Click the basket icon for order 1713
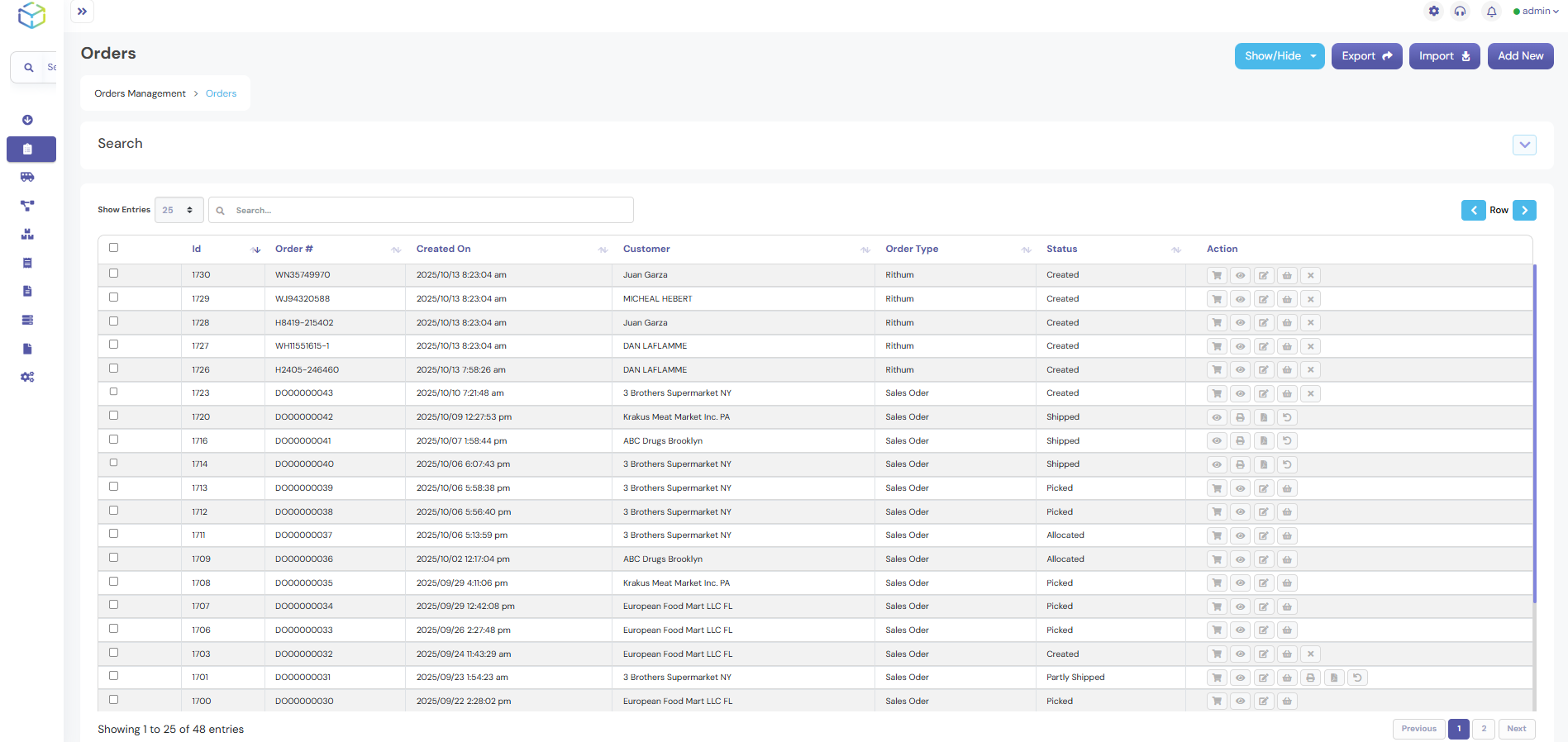1568x742 pixels. coord(1287,488)
